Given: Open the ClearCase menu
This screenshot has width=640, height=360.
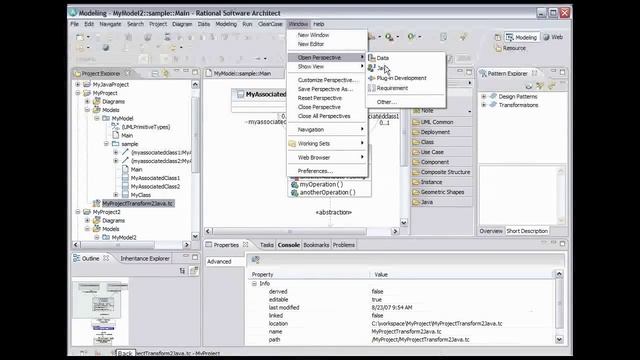Looking at the screenshot, I should click(x=270, y=24).
